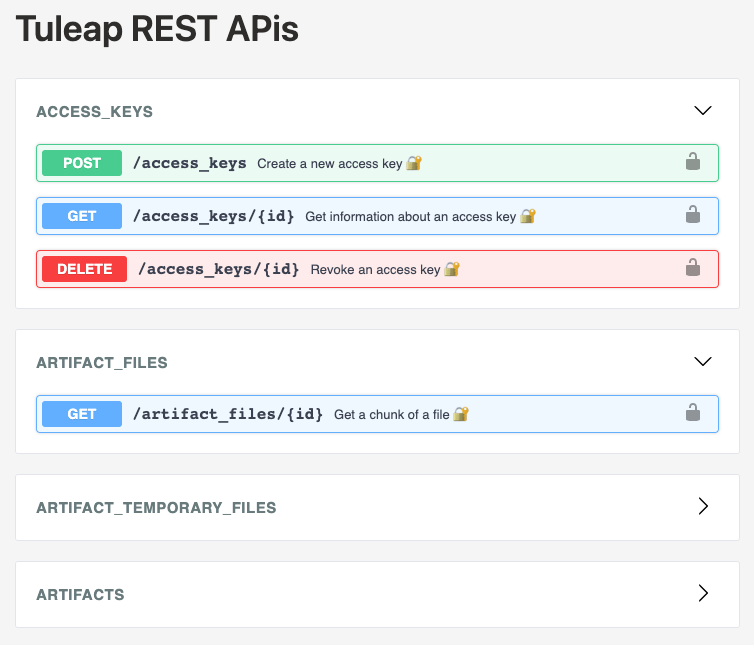Image resolution: width=754 pixels, height=645 pixels.
Task: Collapse the ACCESS_KEYS section chevron
Action: tap(703, 111)
